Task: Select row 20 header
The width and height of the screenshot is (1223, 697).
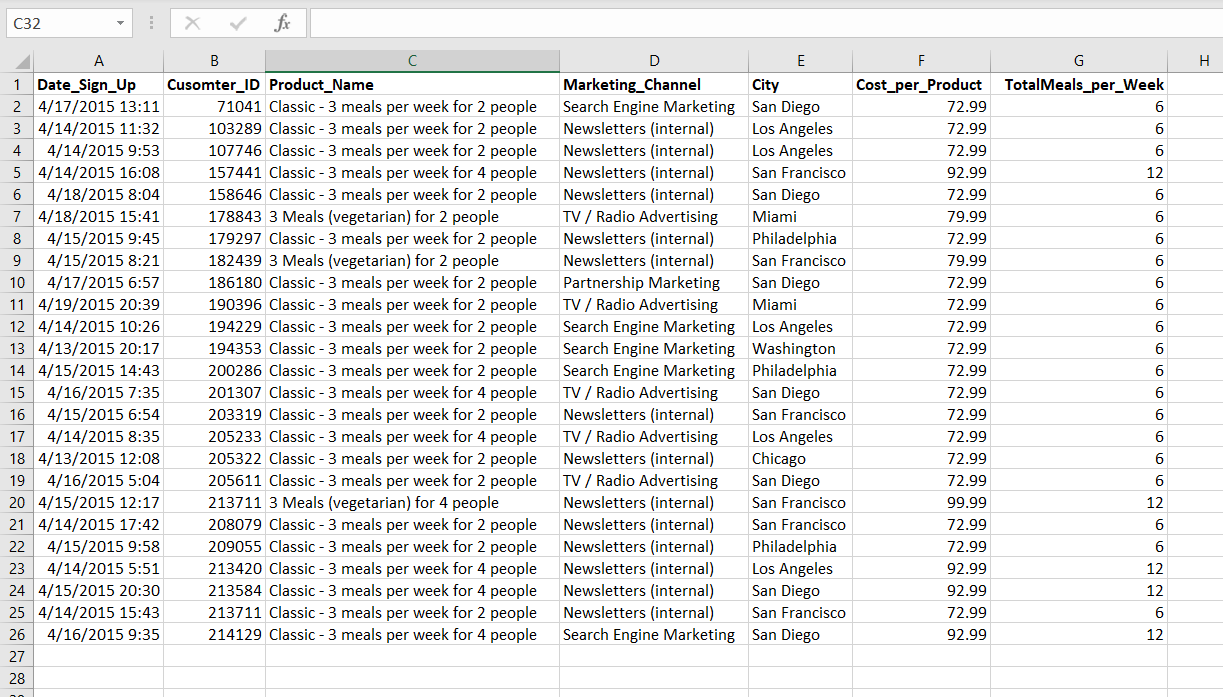Action: tap(17, 503)
